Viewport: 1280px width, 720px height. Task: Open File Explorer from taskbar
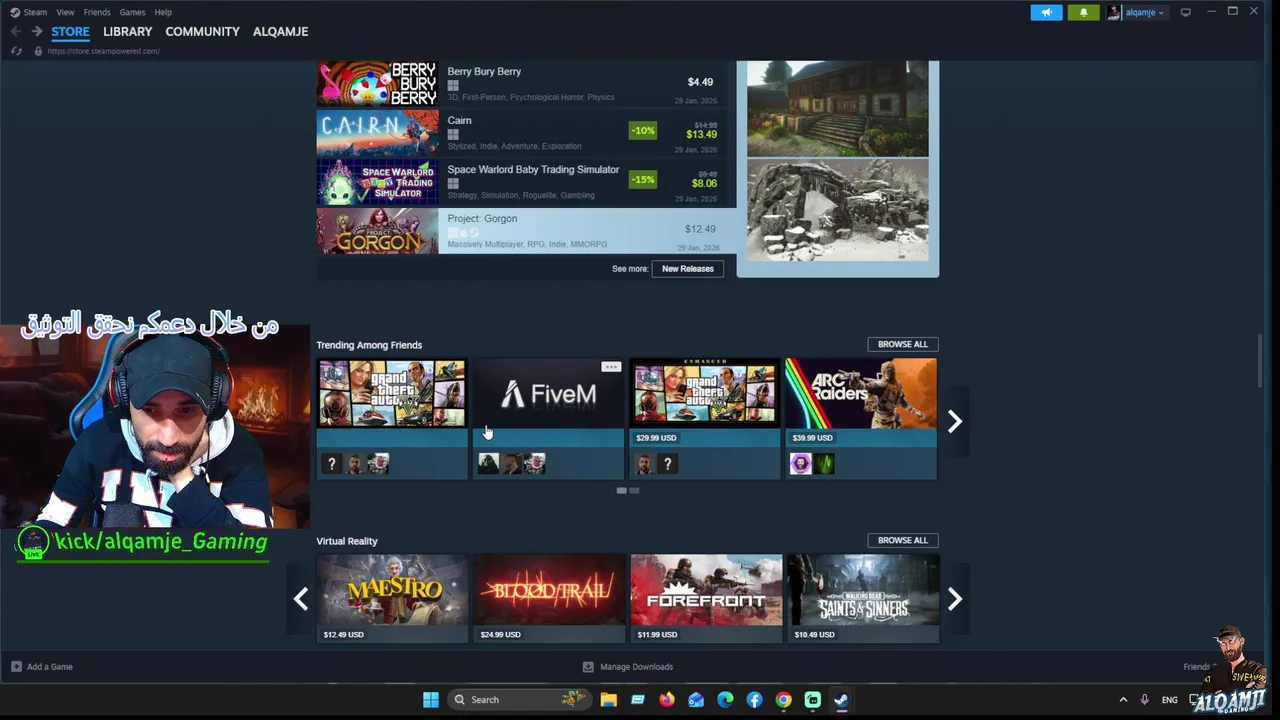coord(608,700)
